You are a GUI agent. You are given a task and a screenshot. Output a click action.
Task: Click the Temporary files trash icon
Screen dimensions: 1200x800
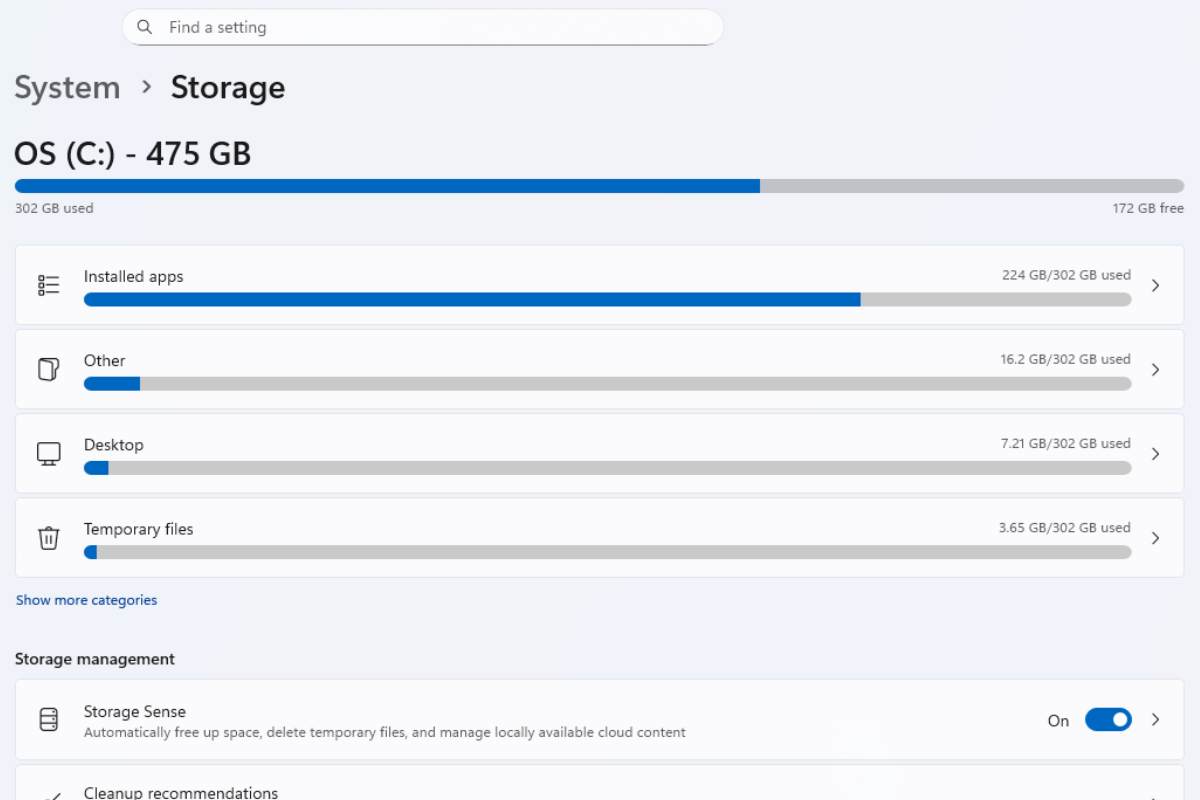point(48,537)
